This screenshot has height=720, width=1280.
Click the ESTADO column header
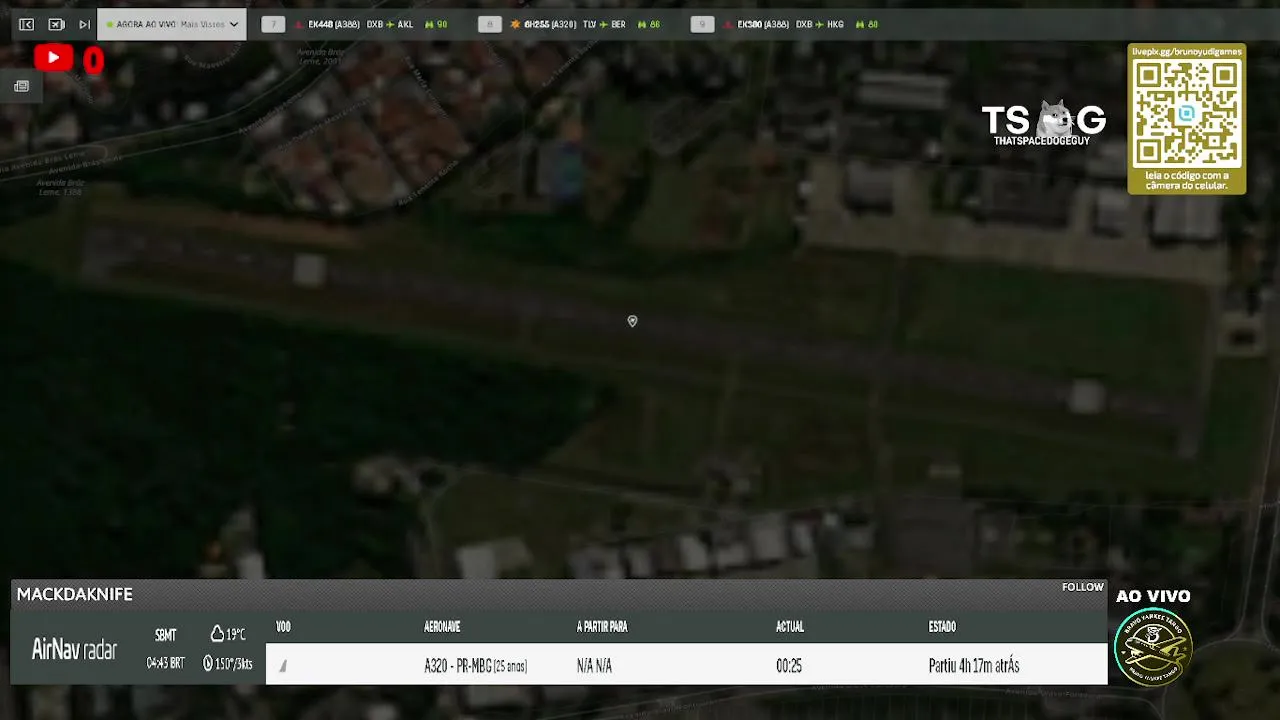[942, 627]
